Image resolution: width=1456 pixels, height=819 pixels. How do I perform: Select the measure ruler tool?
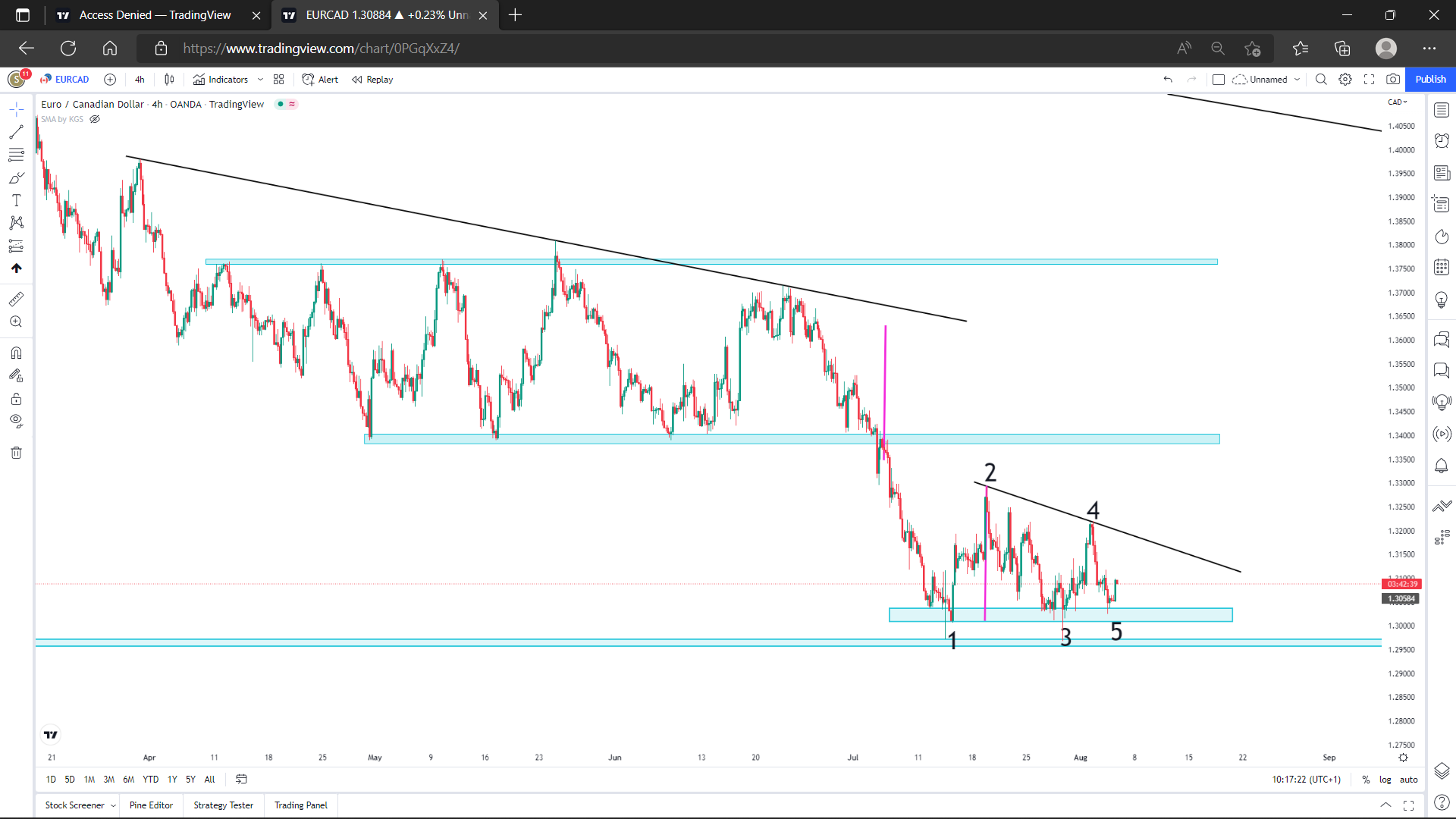click(x=16, y=298)
